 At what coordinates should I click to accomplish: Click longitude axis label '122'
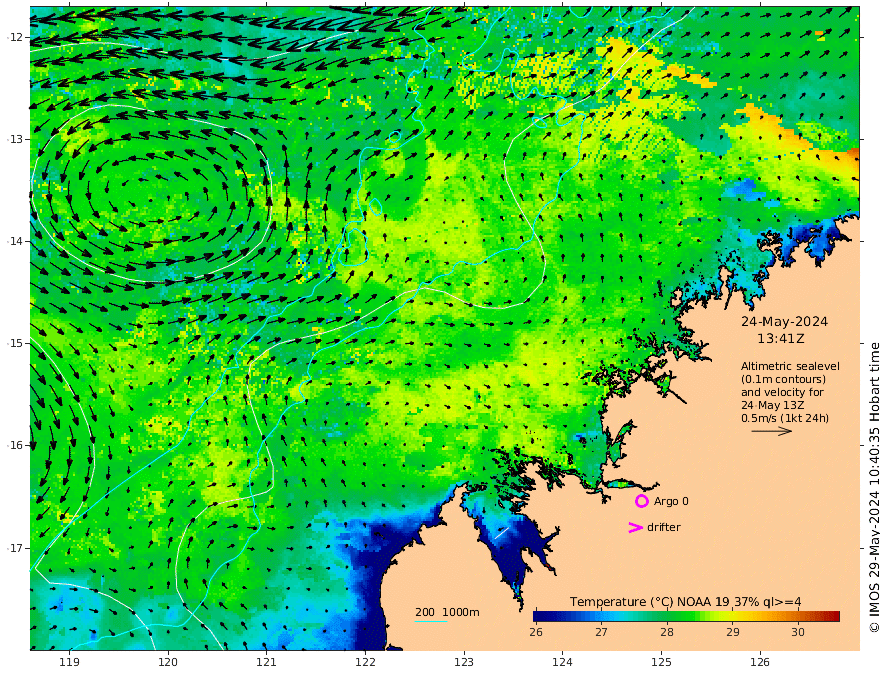pyautogui.click(x=365, y=662)
